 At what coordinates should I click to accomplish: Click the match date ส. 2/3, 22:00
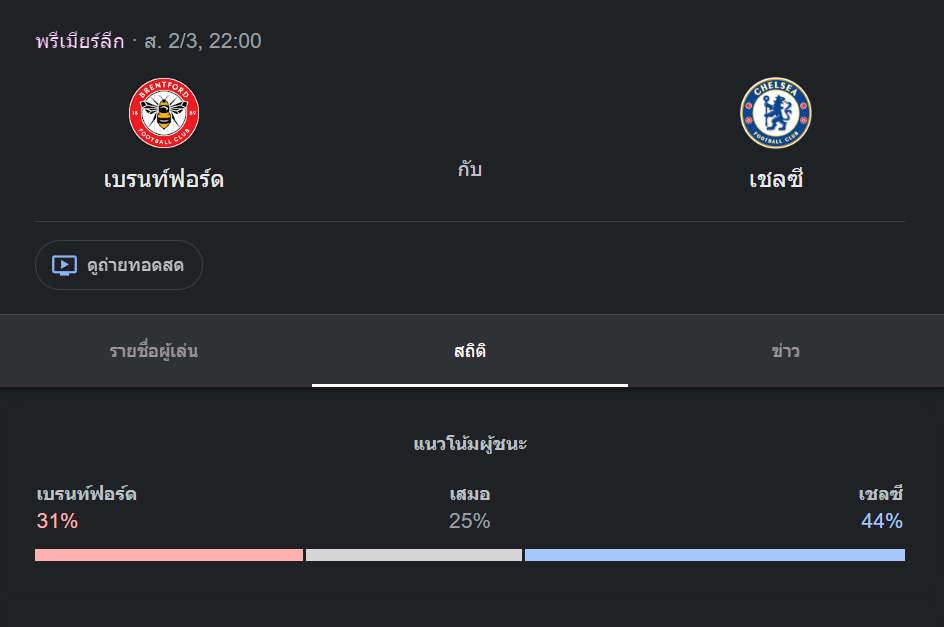pyautogui.click(x=203, y=41)
